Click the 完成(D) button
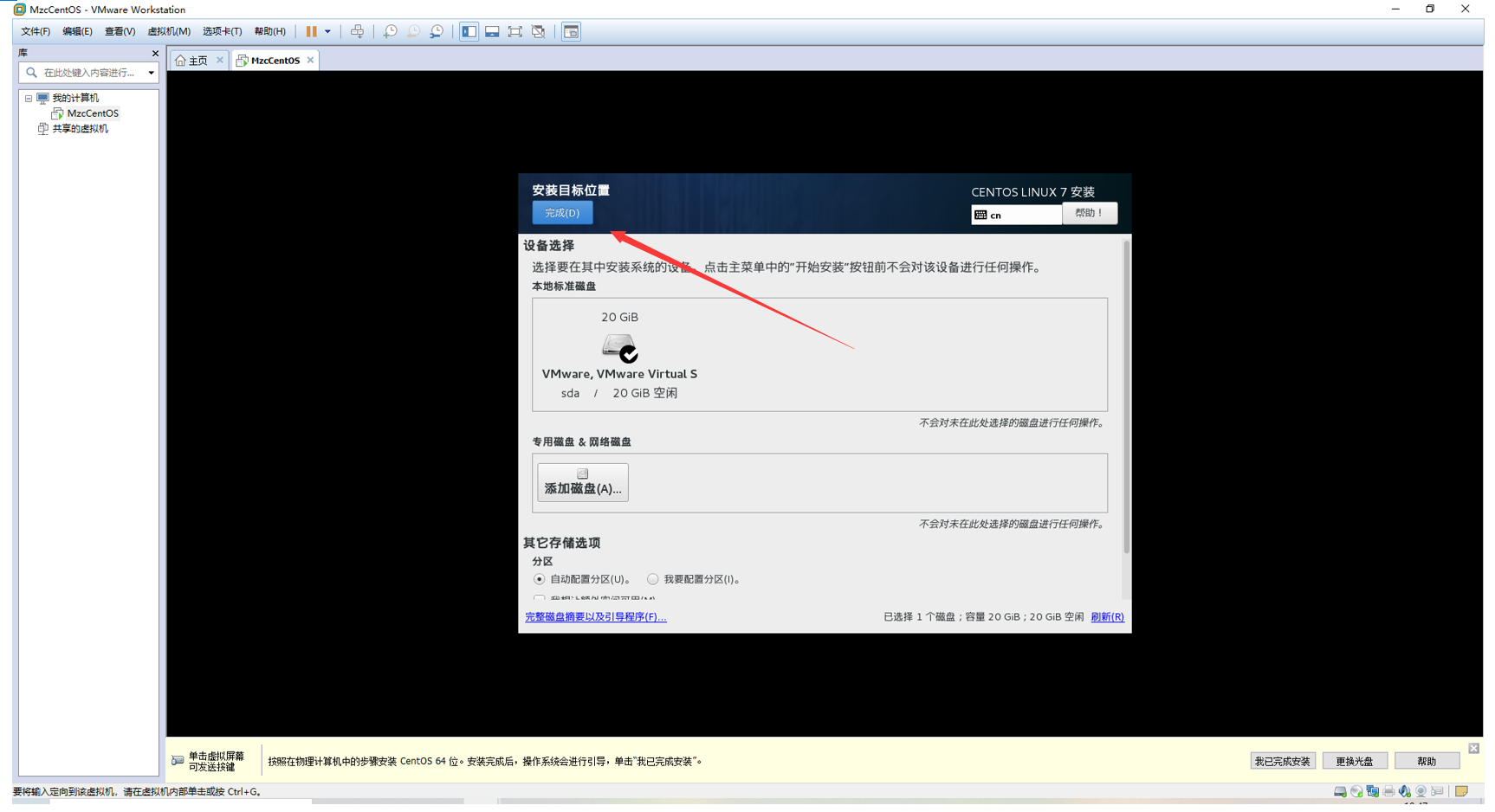This screenshot has height=812, width=1495. click(x=562, y=213)
